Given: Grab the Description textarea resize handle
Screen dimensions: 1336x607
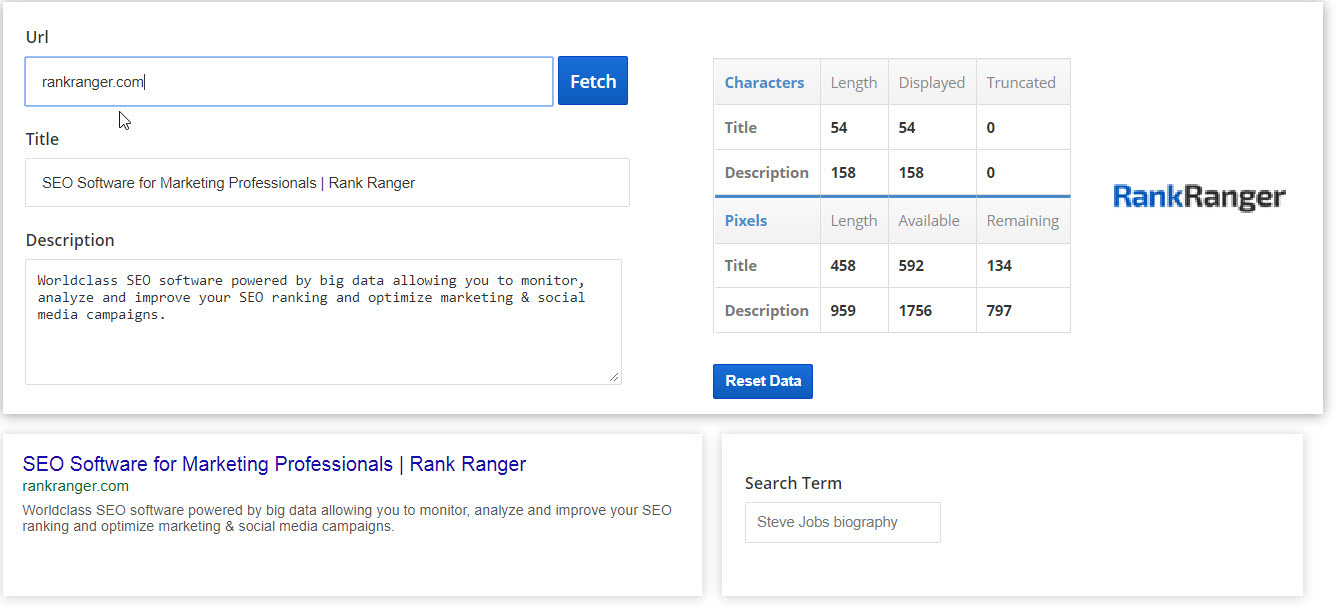Looking at the screenshot, I should (x=614, y=377).
